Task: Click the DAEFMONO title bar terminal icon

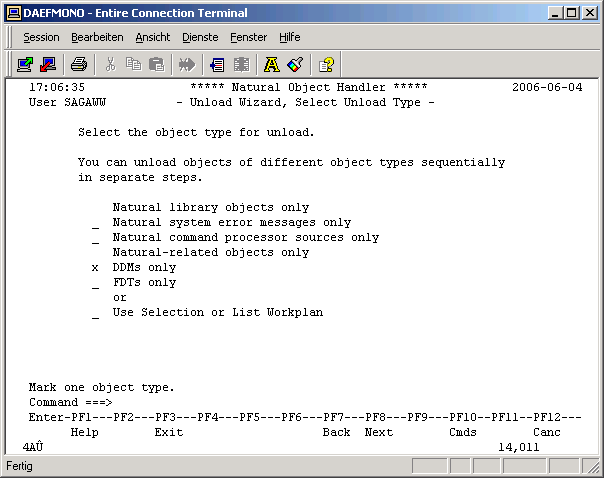Action: [14, 13]
